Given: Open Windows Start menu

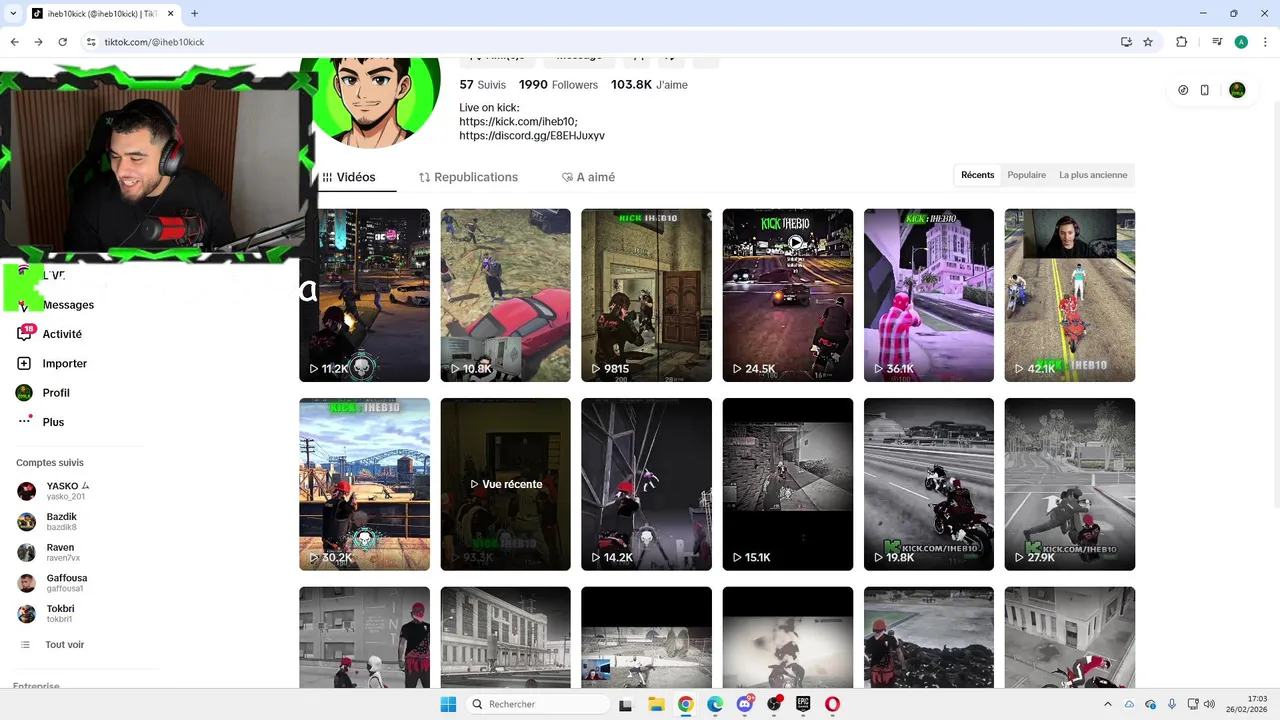Looking at the screenshot, I should coord(448,704).
